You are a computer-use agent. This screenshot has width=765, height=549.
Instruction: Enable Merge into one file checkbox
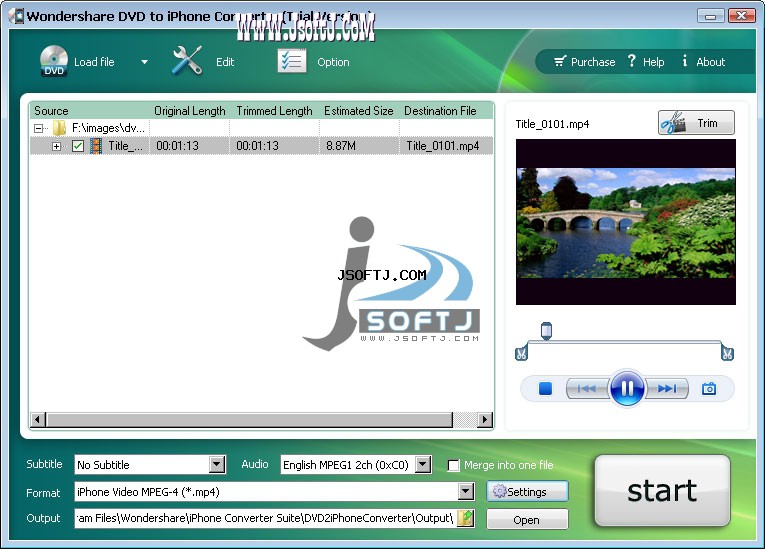click(453, 466)
